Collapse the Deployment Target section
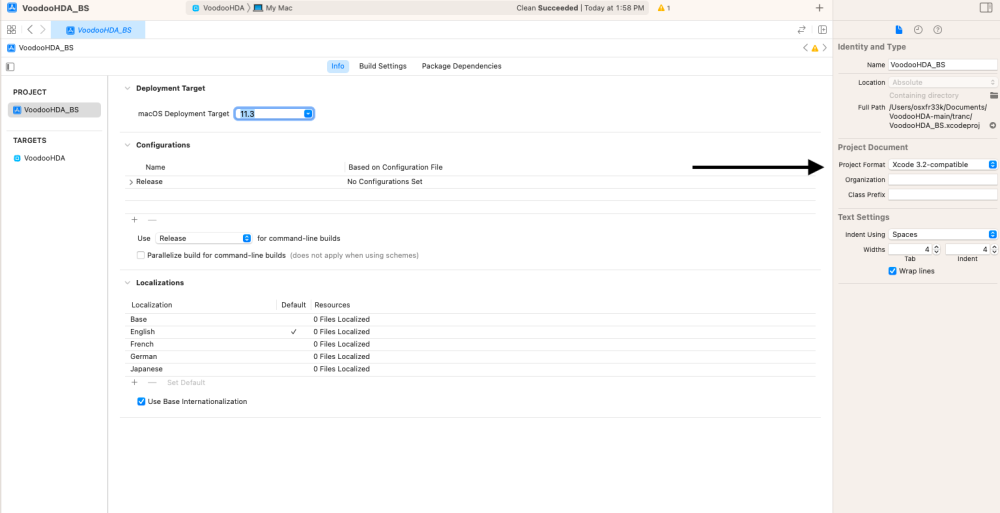The height and width of the screenshot is (513, 1000). 128,89
